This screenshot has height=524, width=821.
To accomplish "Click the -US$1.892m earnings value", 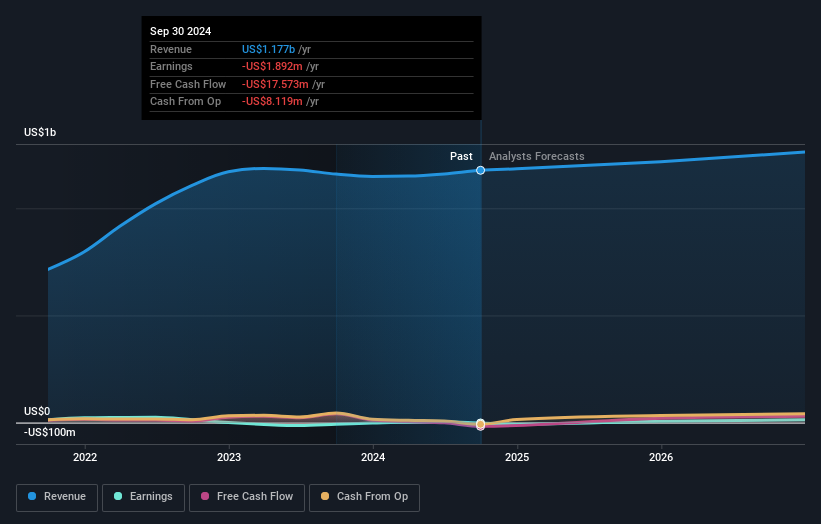I will pos(272,66).
